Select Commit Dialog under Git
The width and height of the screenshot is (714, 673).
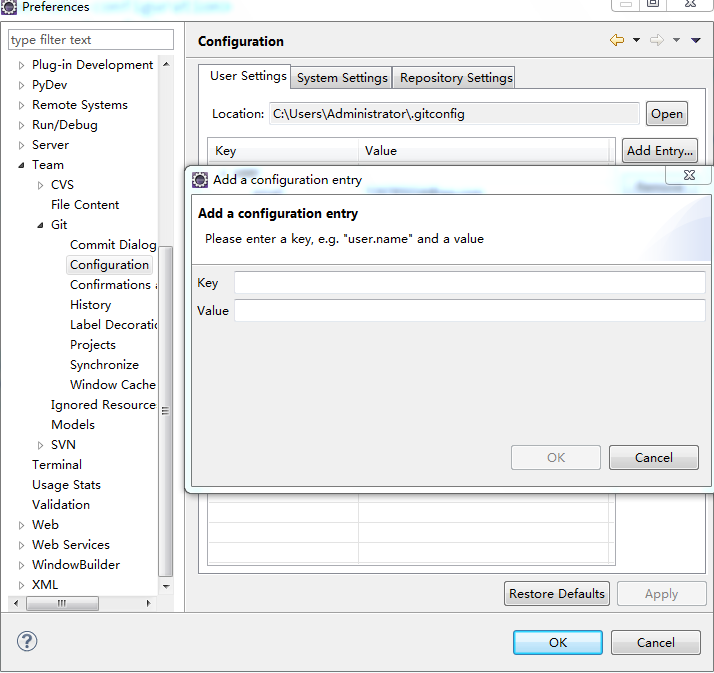point(113,245)
